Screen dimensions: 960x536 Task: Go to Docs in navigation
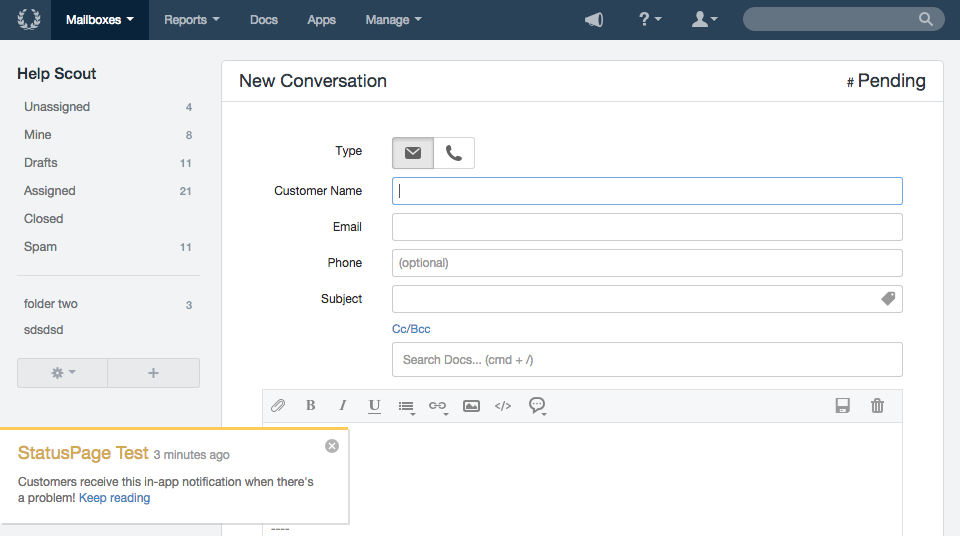(264, 20)
